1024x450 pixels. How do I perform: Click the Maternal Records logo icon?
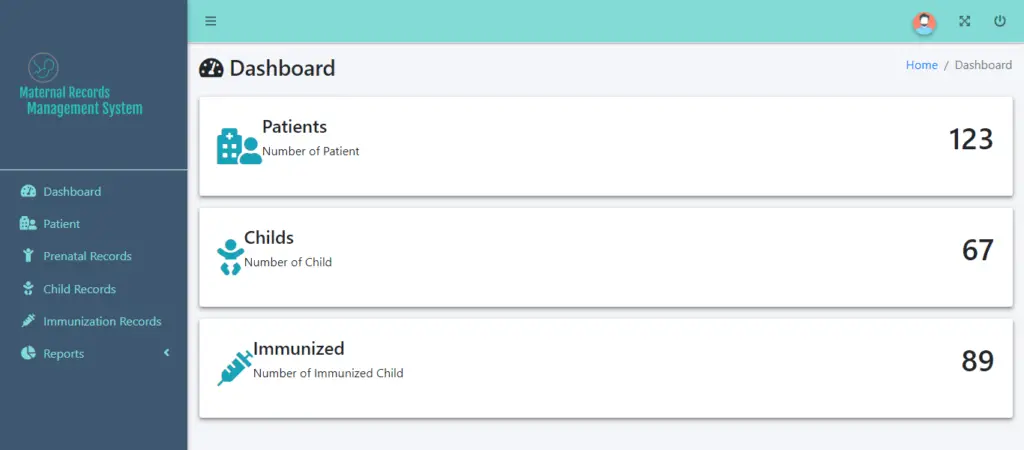pos(43,68)
